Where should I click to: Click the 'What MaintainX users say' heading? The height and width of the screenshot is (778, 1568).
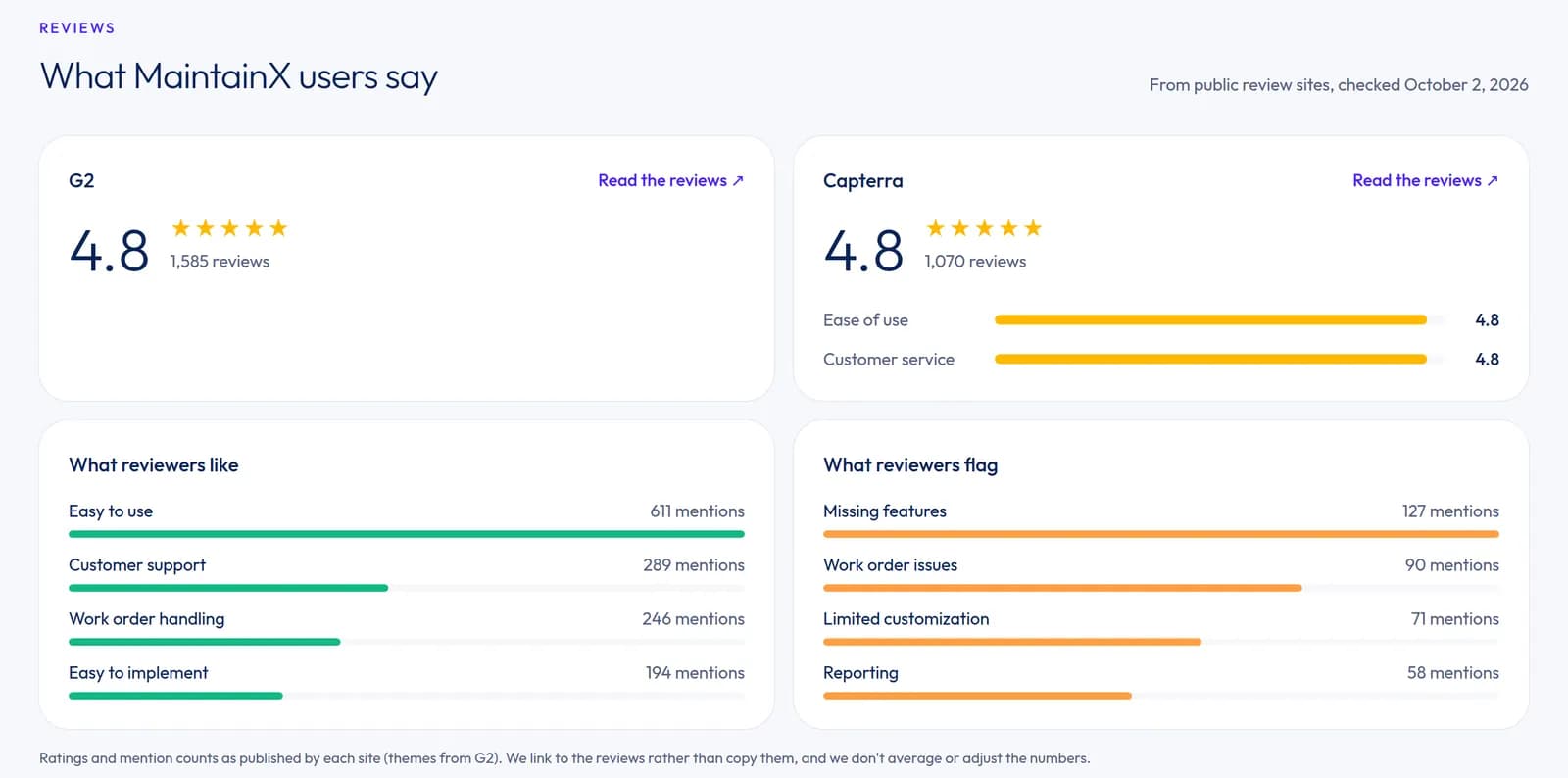coord(239,76)
